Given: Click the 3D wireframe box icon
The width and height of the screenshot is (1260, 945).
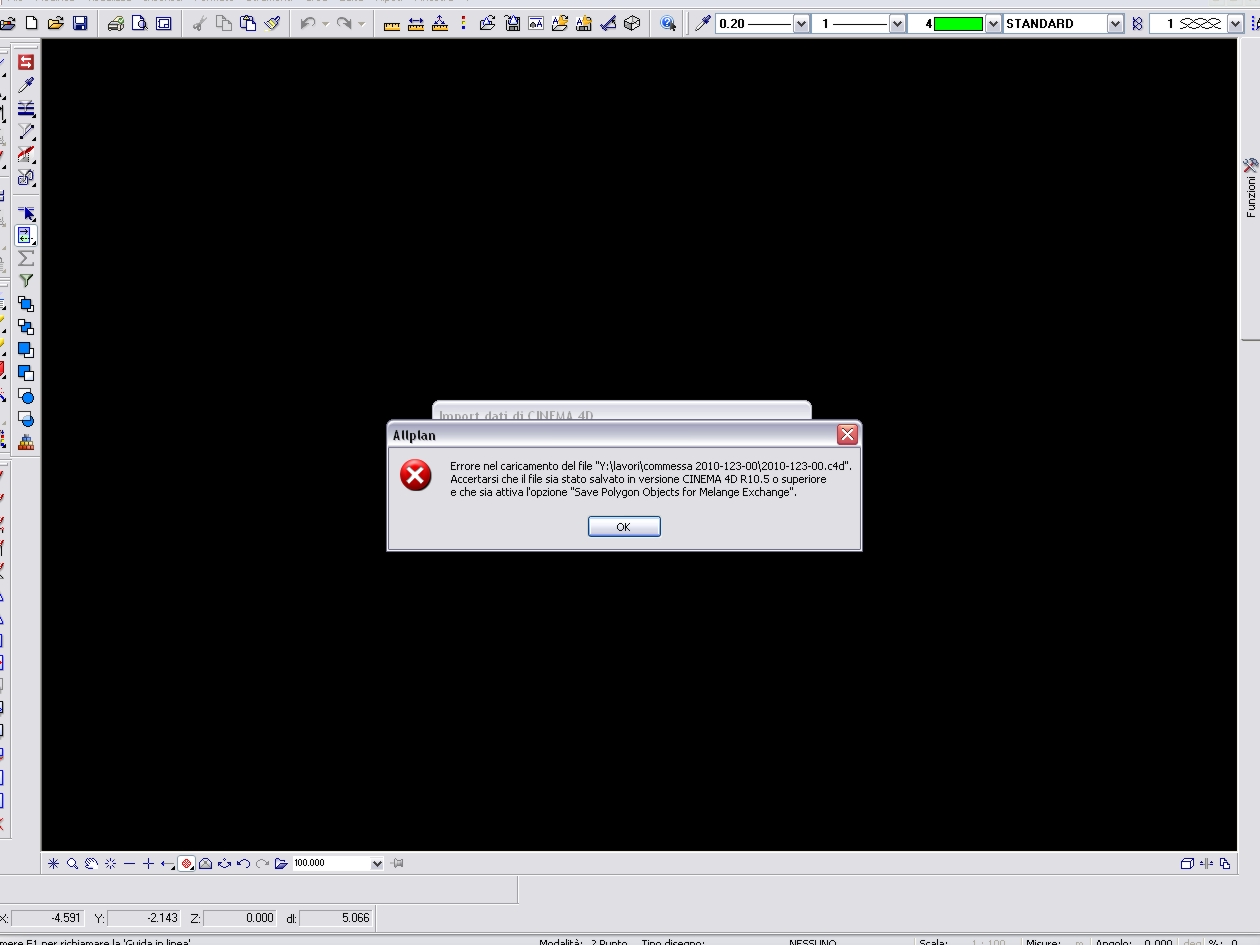Looking at the screenshot, I should tap(632, 23).
